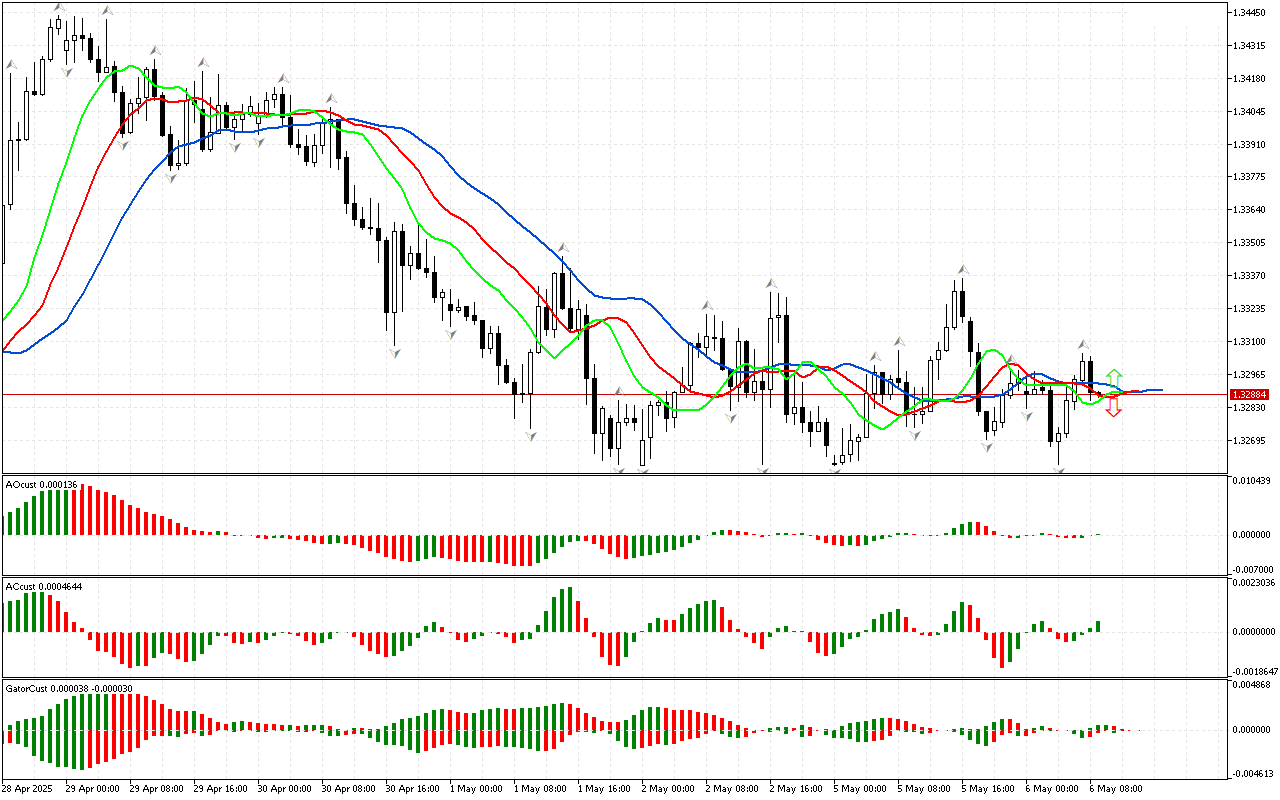Viewport: 1280px width, 800px height.
Task: Click the green up arrow signal
Action: click(x=1114, y=378)
